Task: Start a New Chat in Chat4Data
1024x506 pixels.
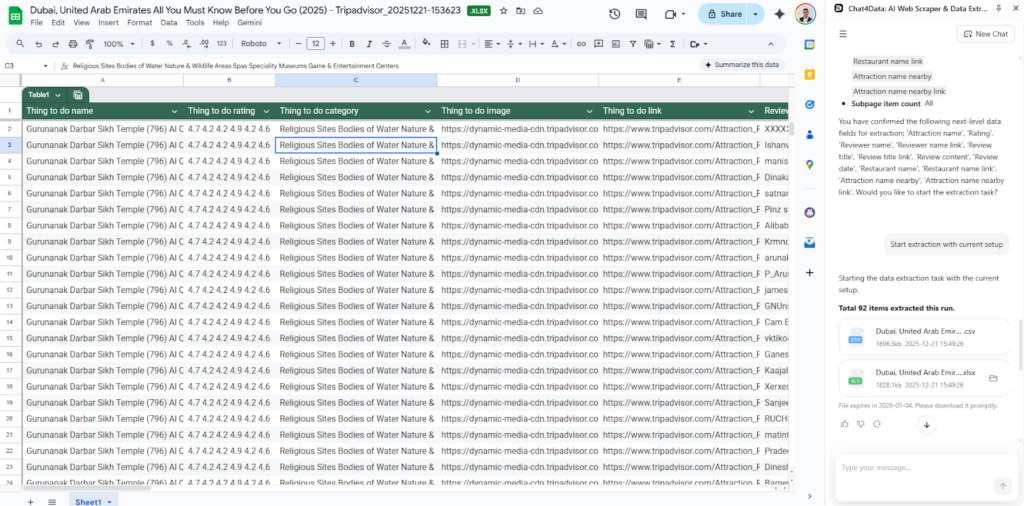Action: pos(985,34)
